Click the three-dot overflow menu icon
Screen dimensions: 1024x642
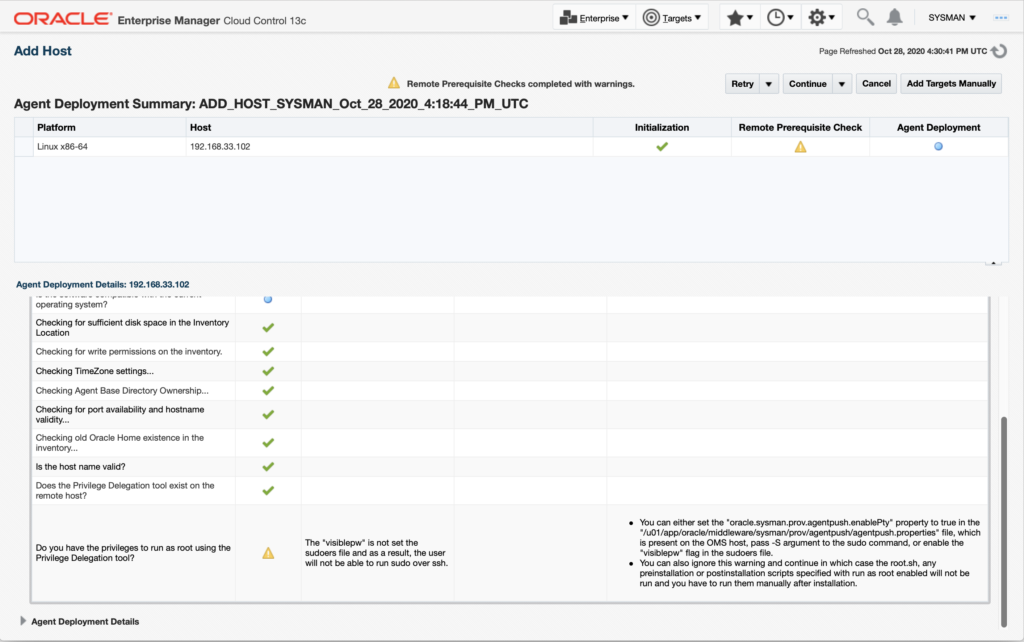pos(1000,18)
